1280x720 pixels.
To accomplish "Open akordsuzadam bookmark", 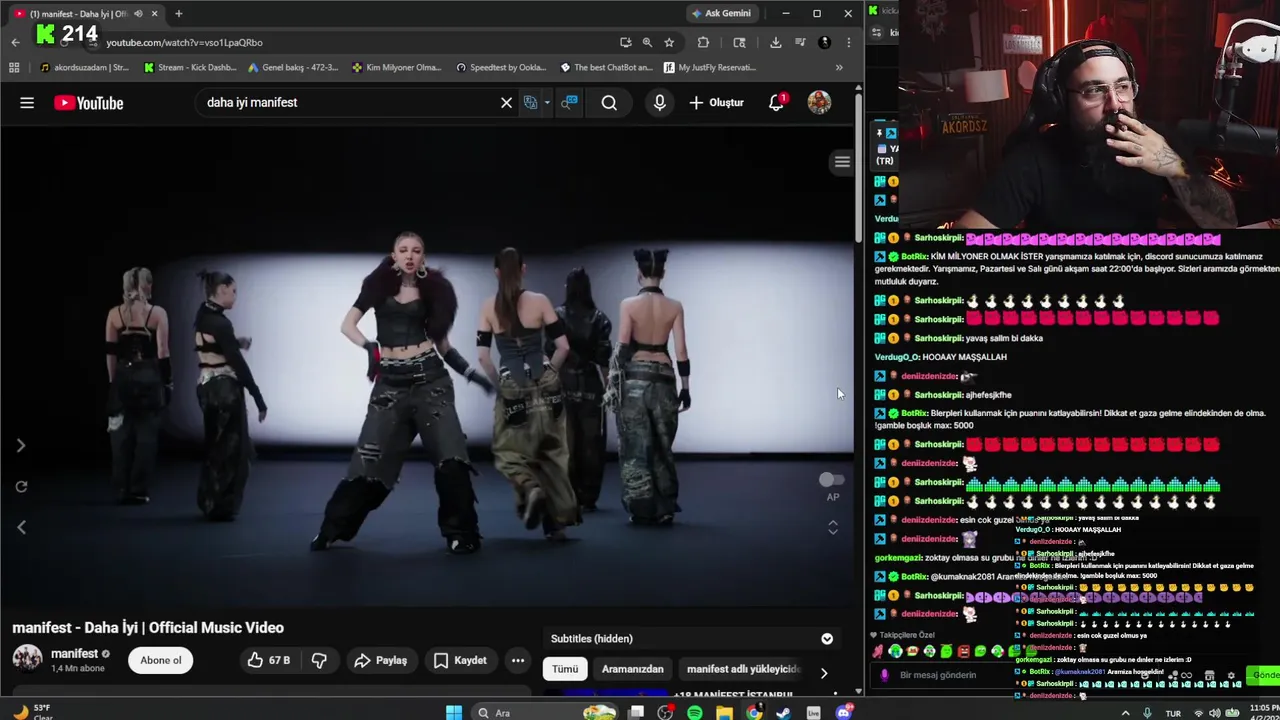I will click(x=85, y=68).
